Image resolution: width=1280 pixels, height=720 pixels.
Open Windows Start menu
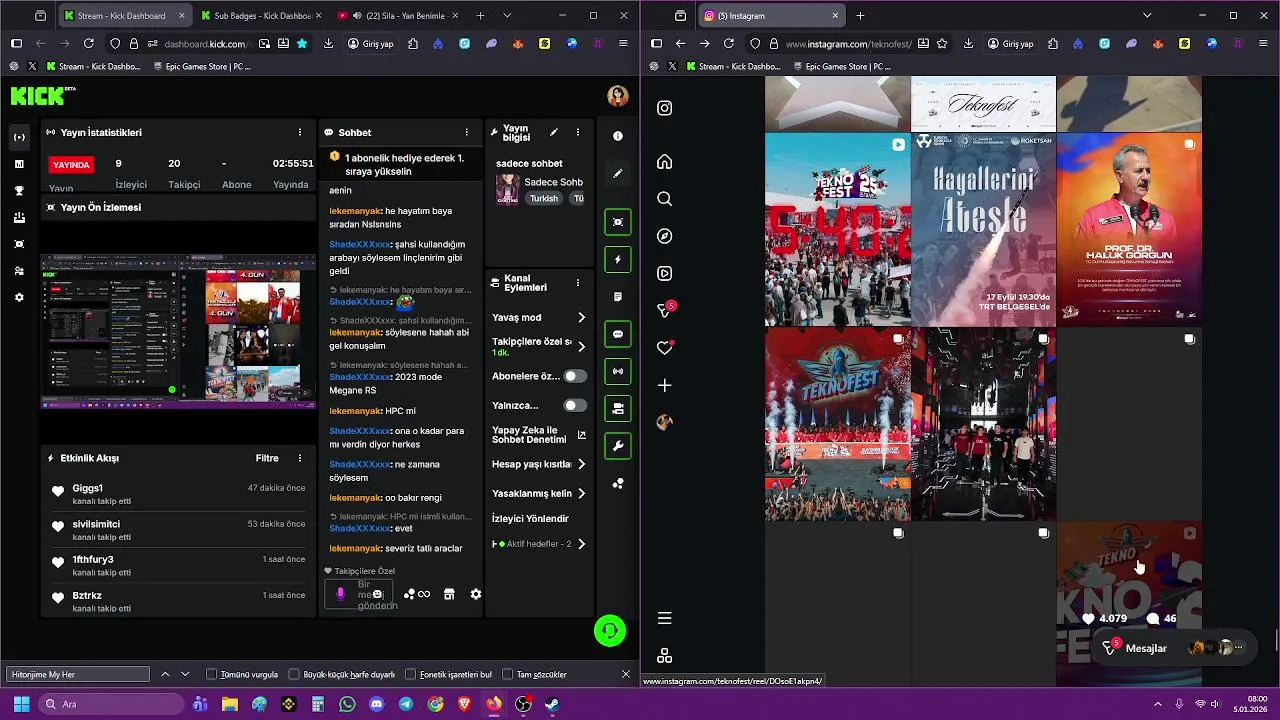pyautogui.click(x=21, y=704)
